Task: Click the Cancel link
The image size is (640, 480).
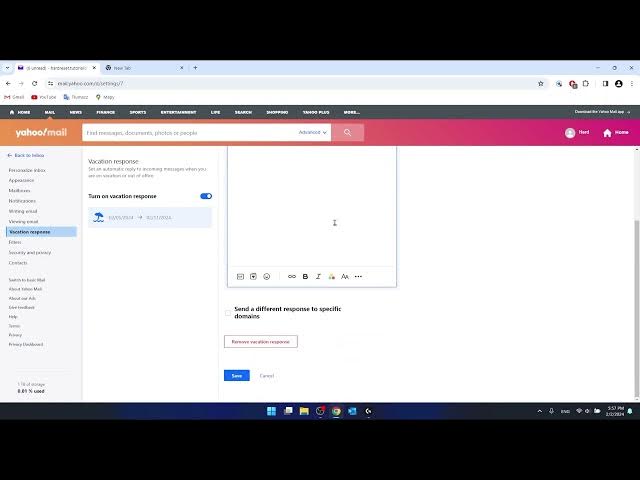Action: click(x=267, y=376)
